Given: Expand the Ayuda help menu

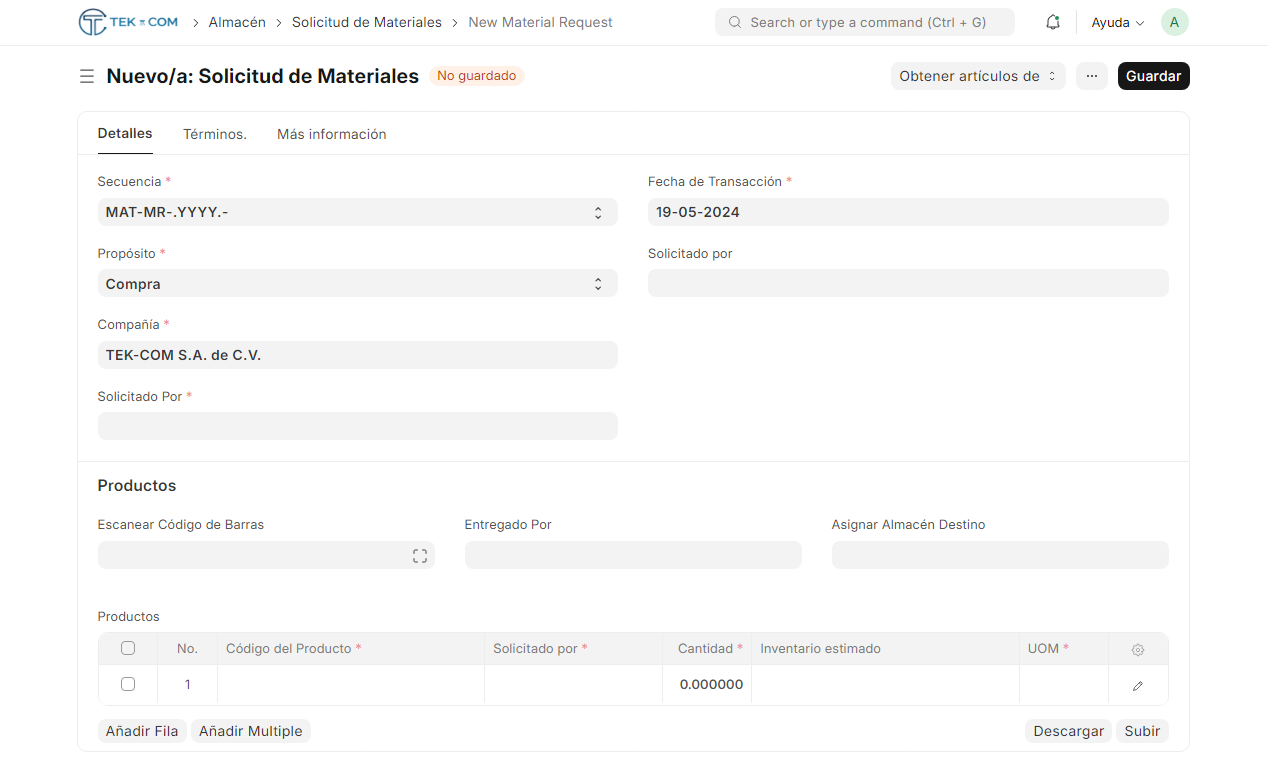Looking at the screenshot, I should 1117,22.
